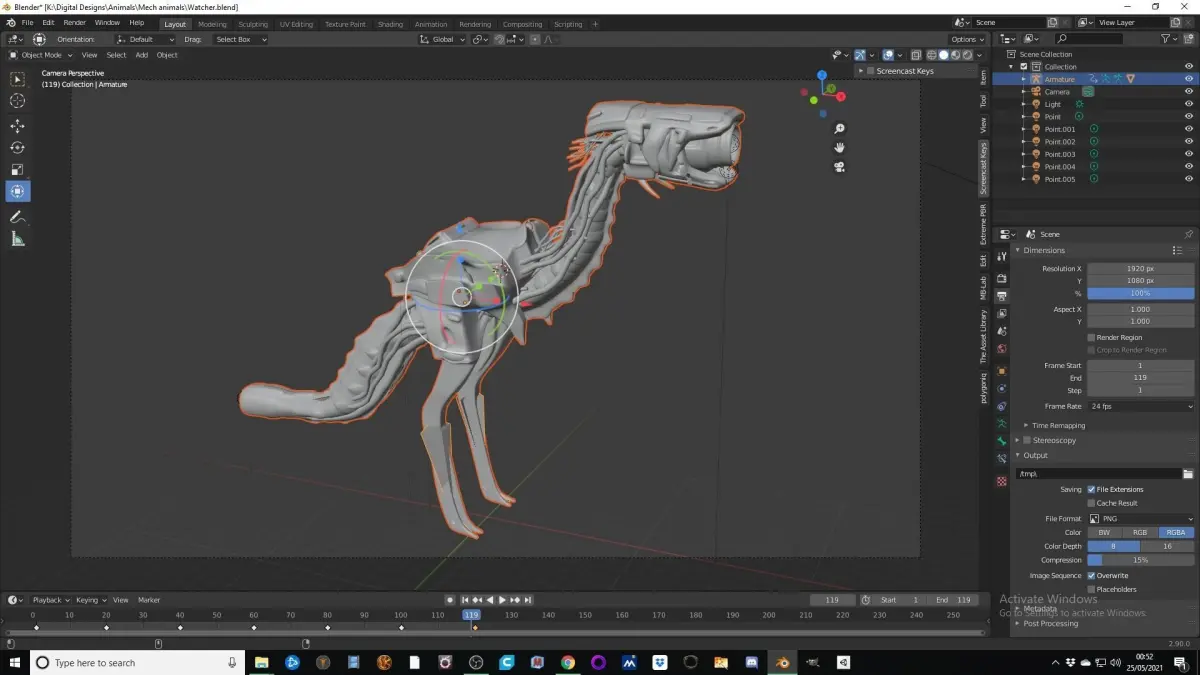Viewport: 1200px width, 675px height.
Task: Click the Compression 15% slider
Action: 1141,560
